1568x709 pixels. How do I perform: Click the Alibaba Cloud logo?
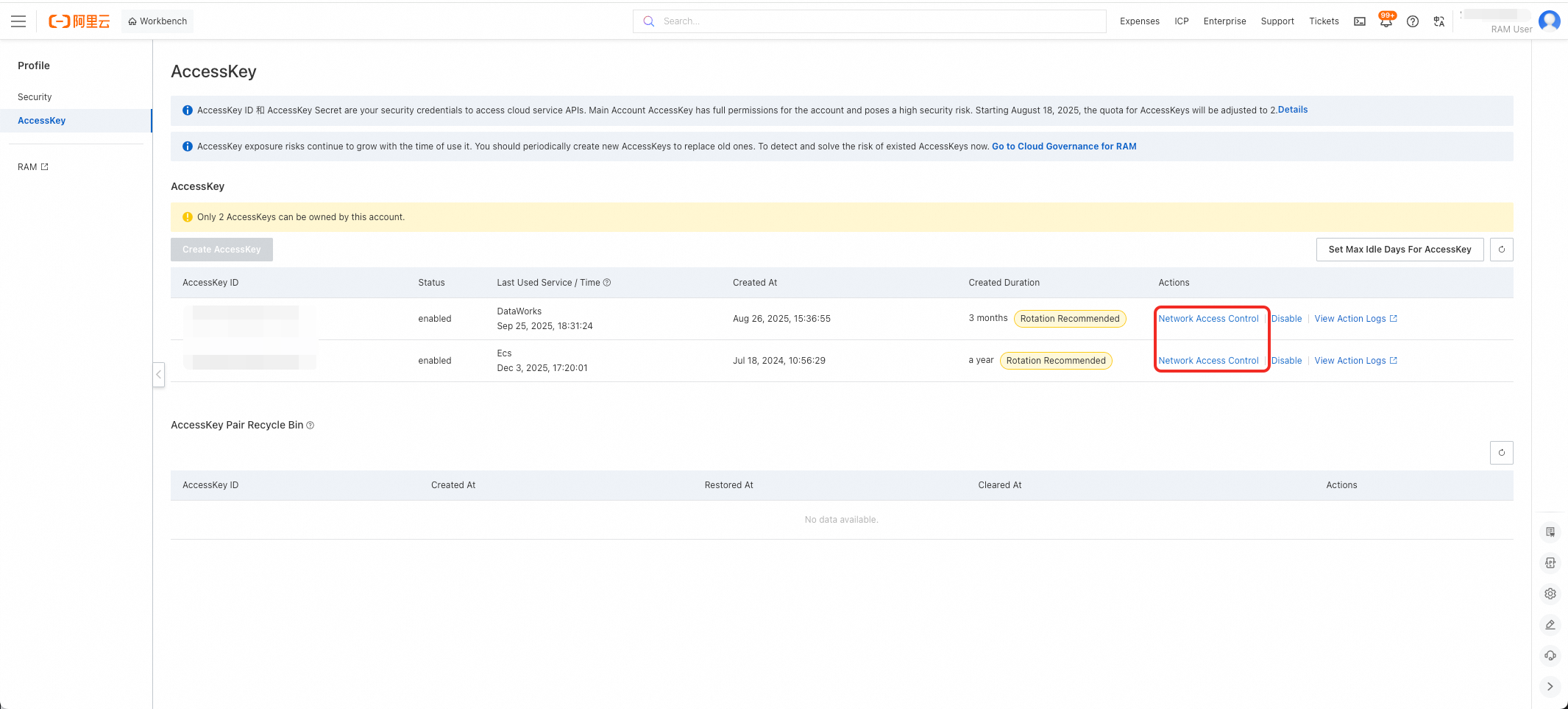(x=79, y=21)
